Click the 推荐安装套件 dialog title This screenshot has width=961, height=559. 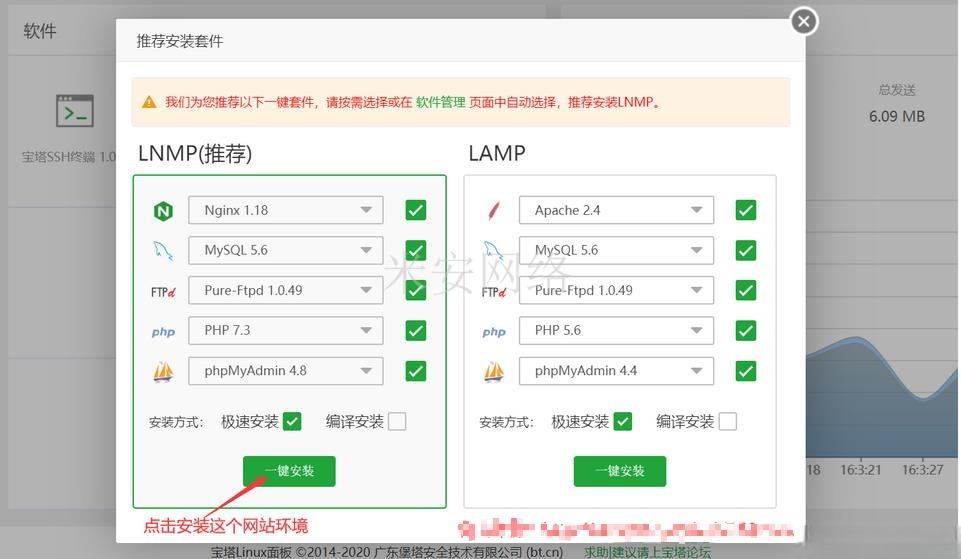[180, 41]
